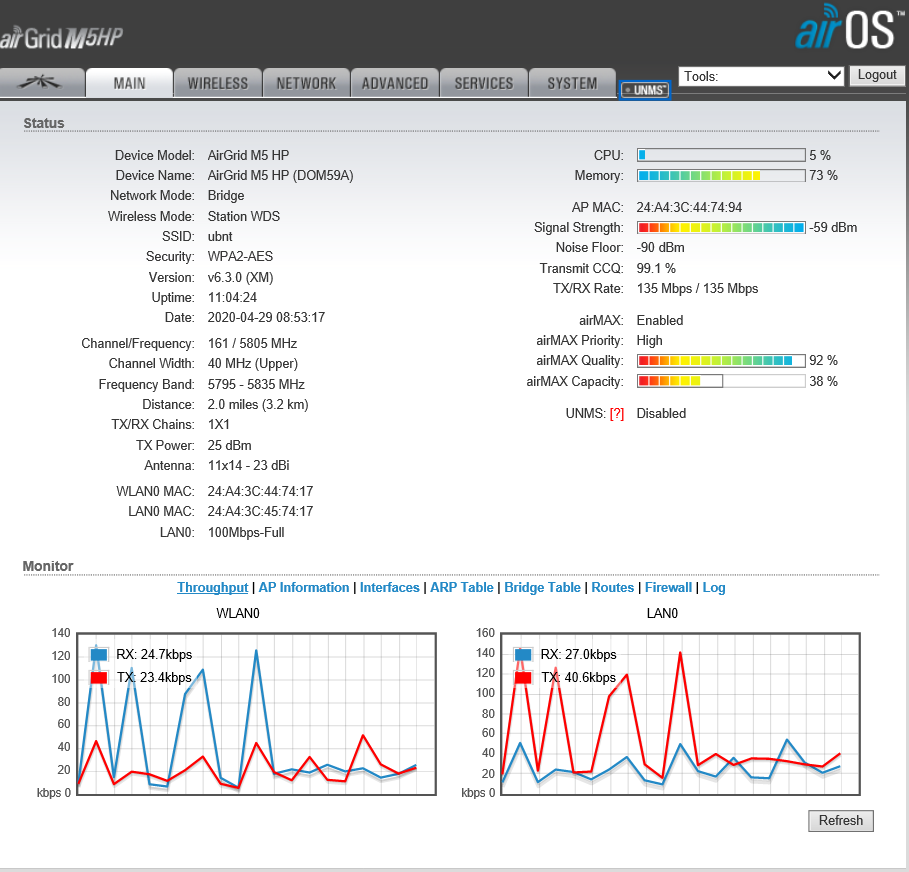Click the UNMS badge icon
The width and height of the screenshot is (909, 872).
pyautogui.click(x=645, y=90)
